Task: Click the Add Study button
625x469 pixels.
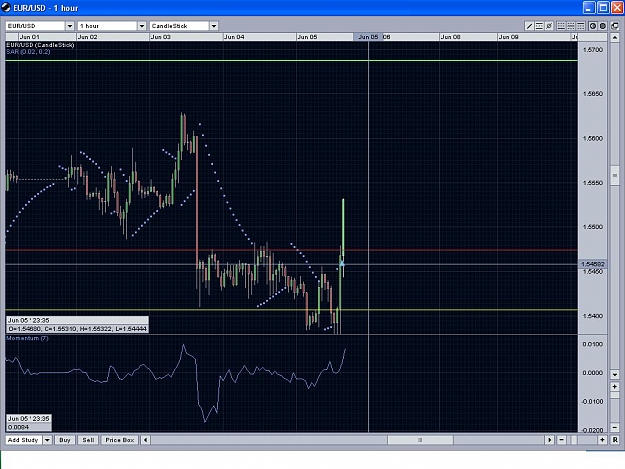Action: coord(23,440)
